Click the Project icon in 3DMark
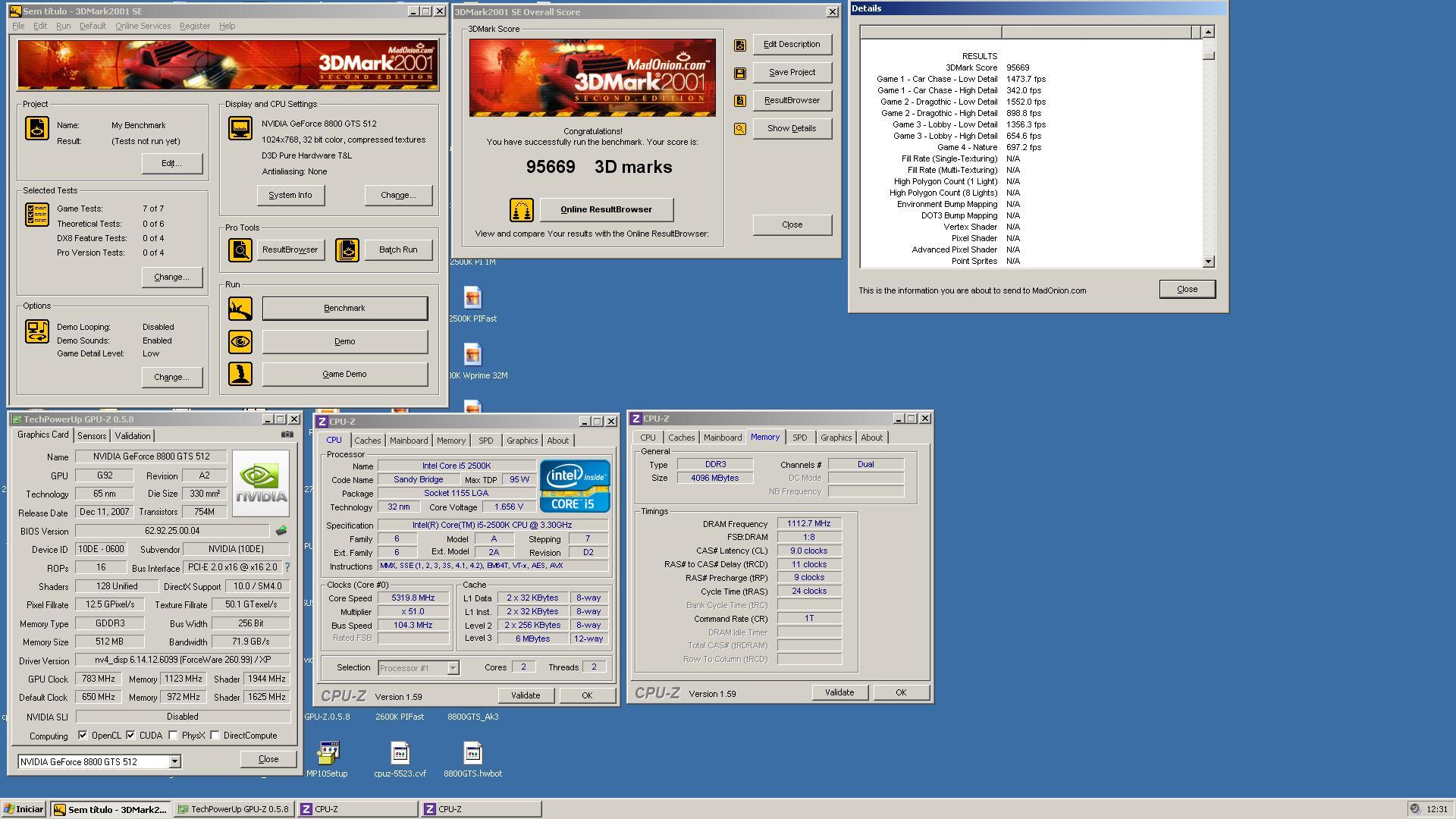Screen dimensions: 1456x819 pyautogui.click(x=36, y=128)
